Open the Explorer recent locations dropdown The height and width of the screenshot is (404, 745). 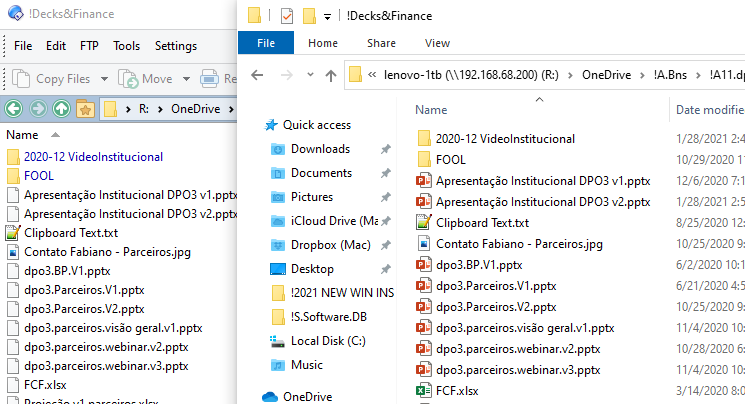click(309, 76)
